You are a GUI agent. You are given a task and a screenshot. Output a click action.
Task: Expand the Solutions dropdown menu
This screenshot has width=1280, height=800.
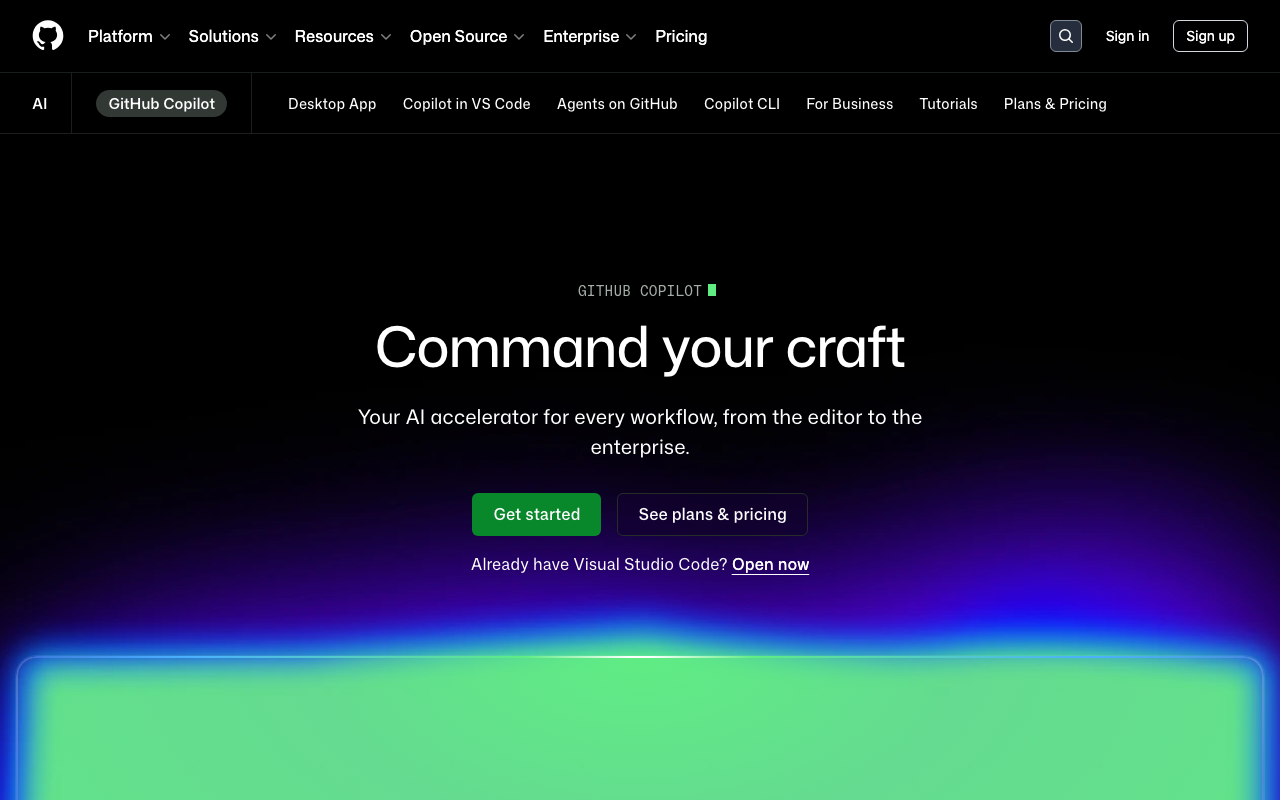(x=232, y=36)
